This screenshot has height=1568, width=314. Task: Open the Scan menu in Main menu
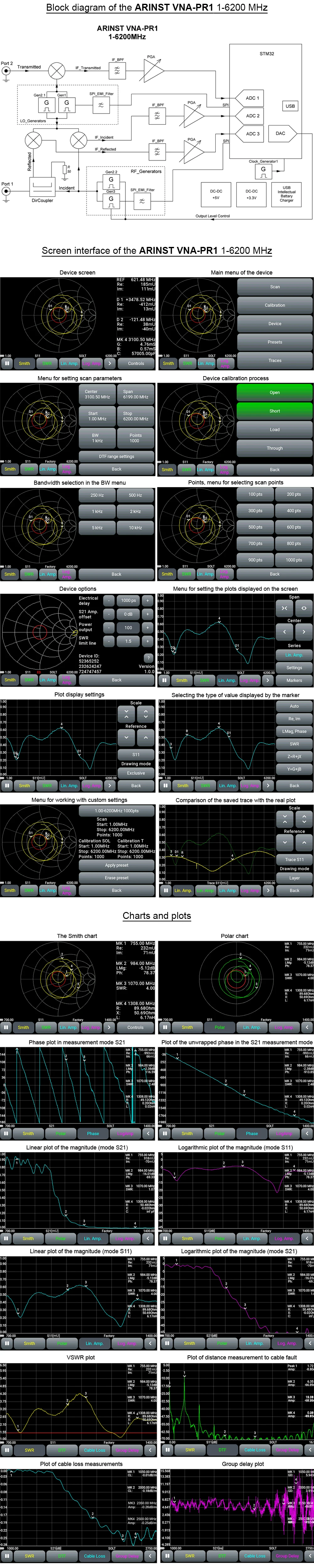pos(275,287)
